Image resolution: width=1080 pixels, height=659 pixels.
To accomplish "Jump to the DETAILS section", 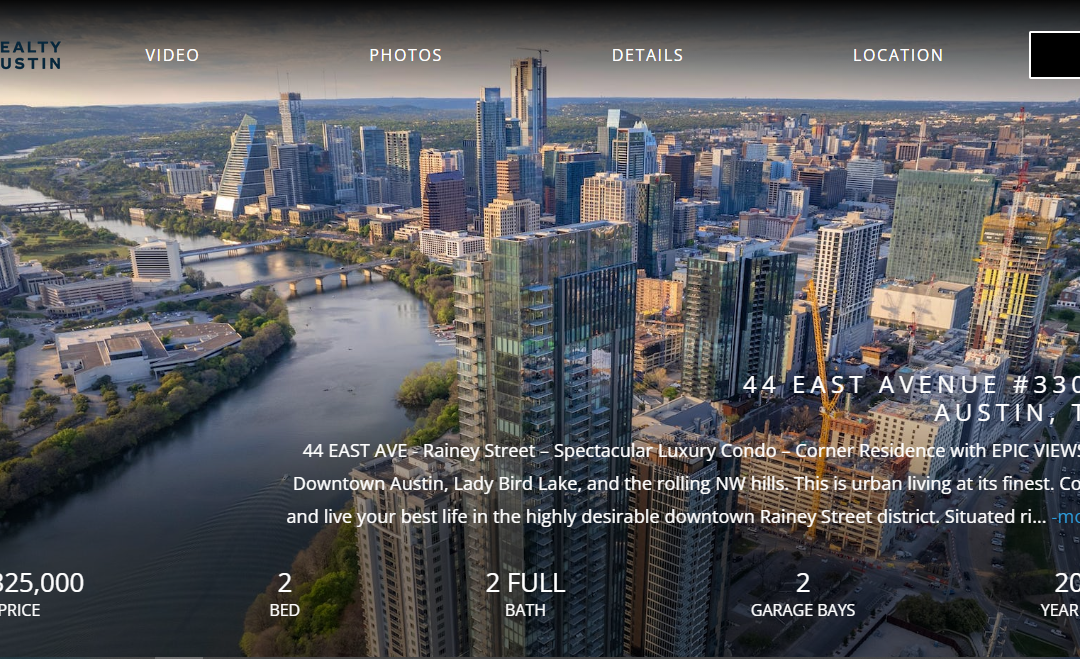I will (647, 55).
